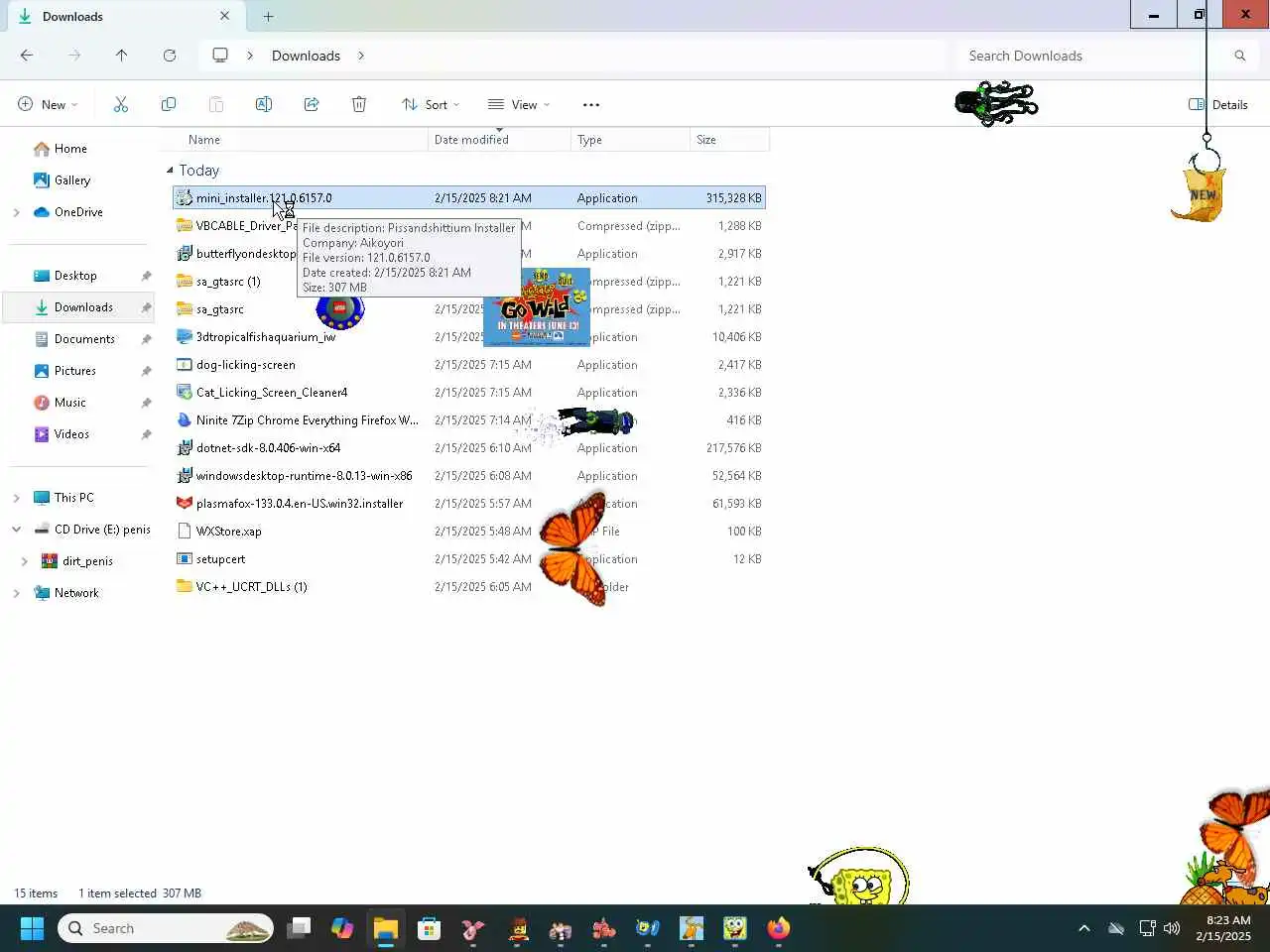This screenshot has height=952, width=1270.
Task: Click mini_installer.121.0.6157.0 file row
Action: pos(468,198)
